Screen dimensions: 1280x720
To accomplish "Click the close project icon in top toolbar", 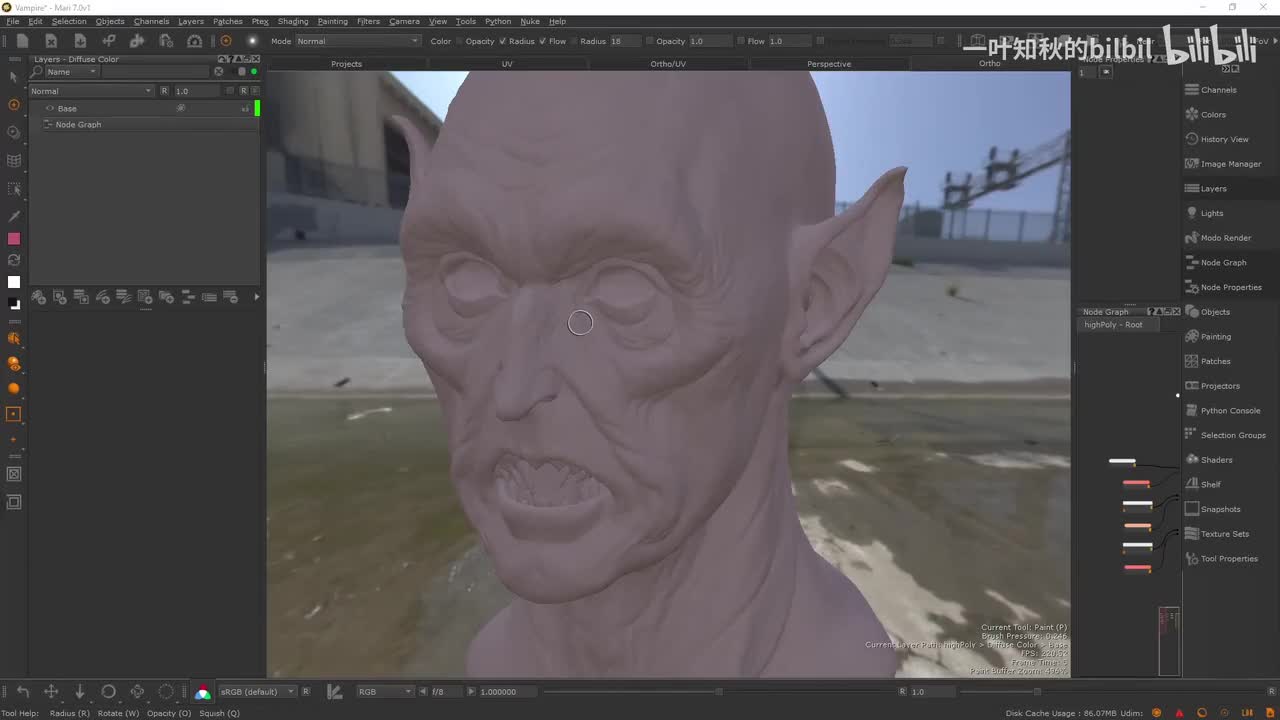I will 51,41.
